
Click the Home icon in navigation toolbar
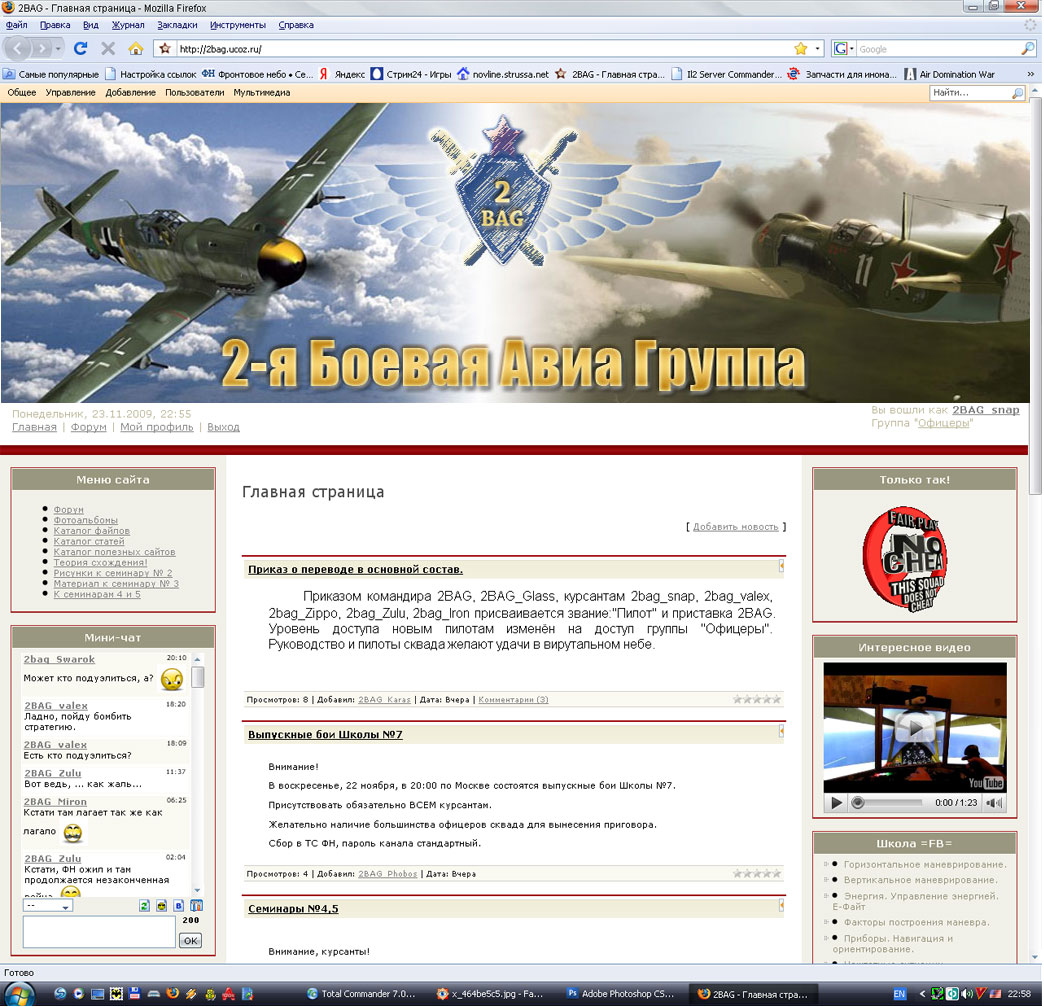(x=135, y=48)
